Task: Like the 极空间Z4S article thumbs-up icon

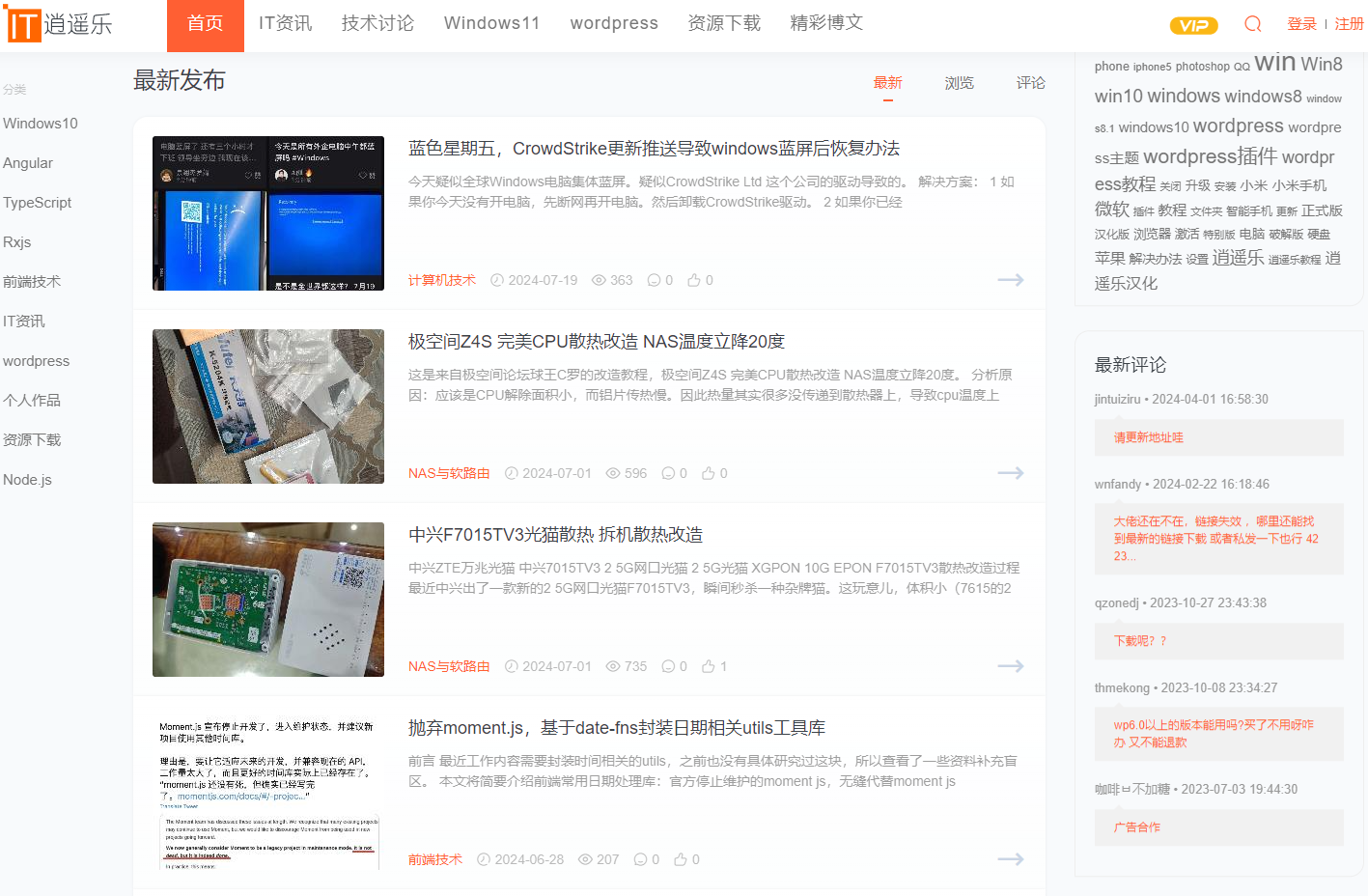Action: 709,473
